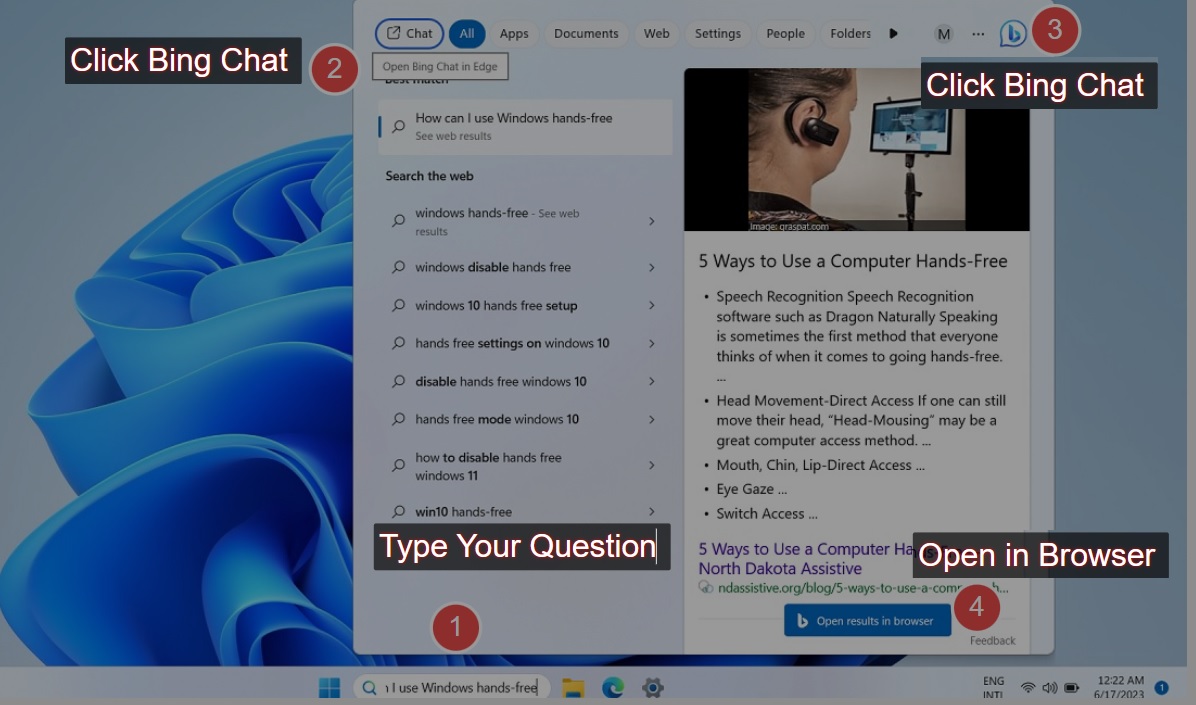Expand more search filters with the arrow
This screenshot has height=705, width=1196.
(x=893, y=33)
